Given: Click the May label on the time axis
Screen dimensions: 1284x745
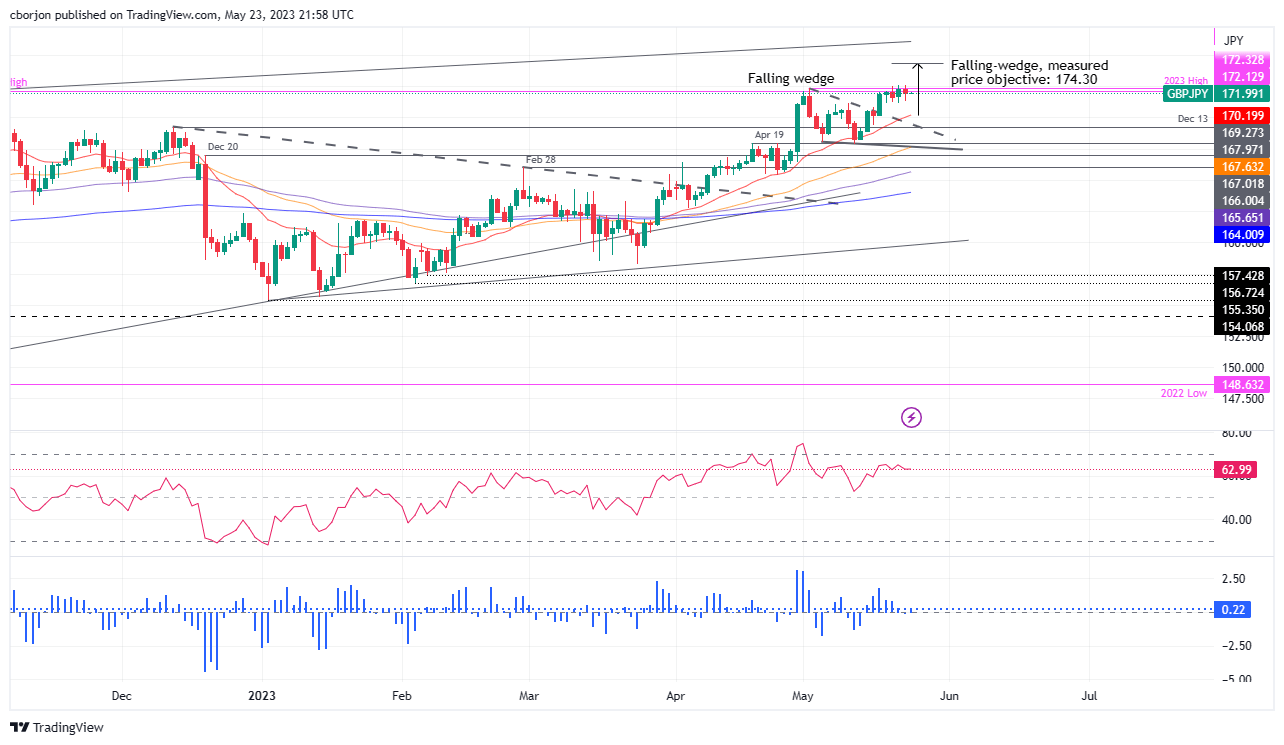Looking at the screenshot, I should pos(802,695).
